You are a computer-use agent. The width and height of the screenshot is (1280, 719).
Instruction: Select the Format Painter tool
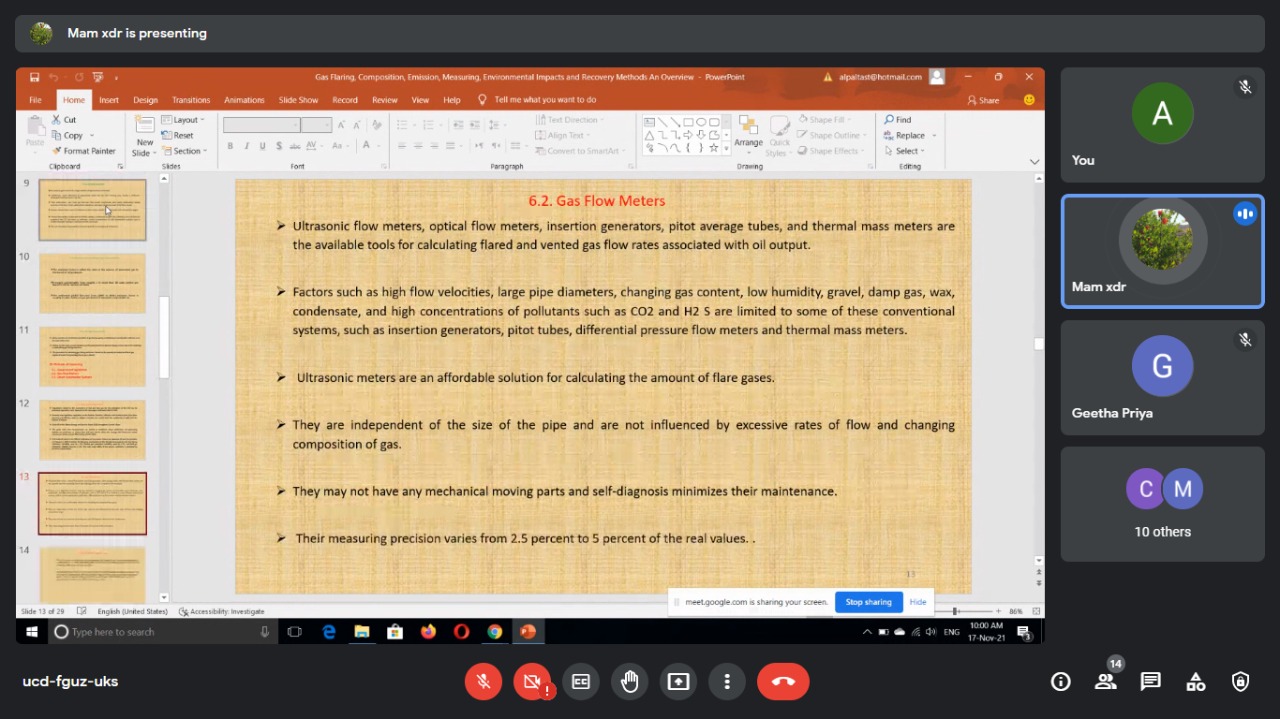(84, 151)
